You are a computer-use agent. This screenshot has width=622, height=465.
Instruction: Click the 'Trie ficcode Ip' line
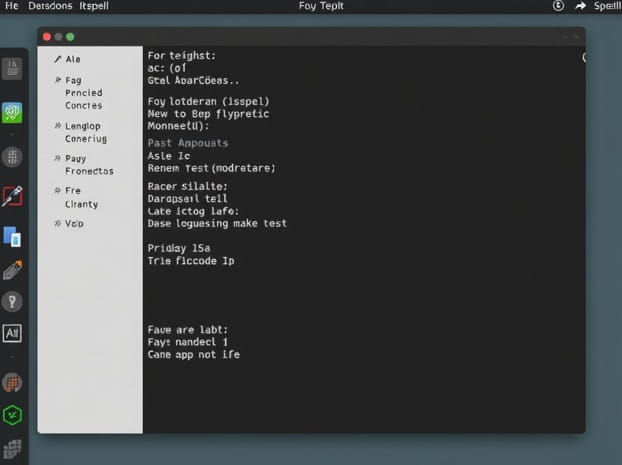click(x=191, y=261)
